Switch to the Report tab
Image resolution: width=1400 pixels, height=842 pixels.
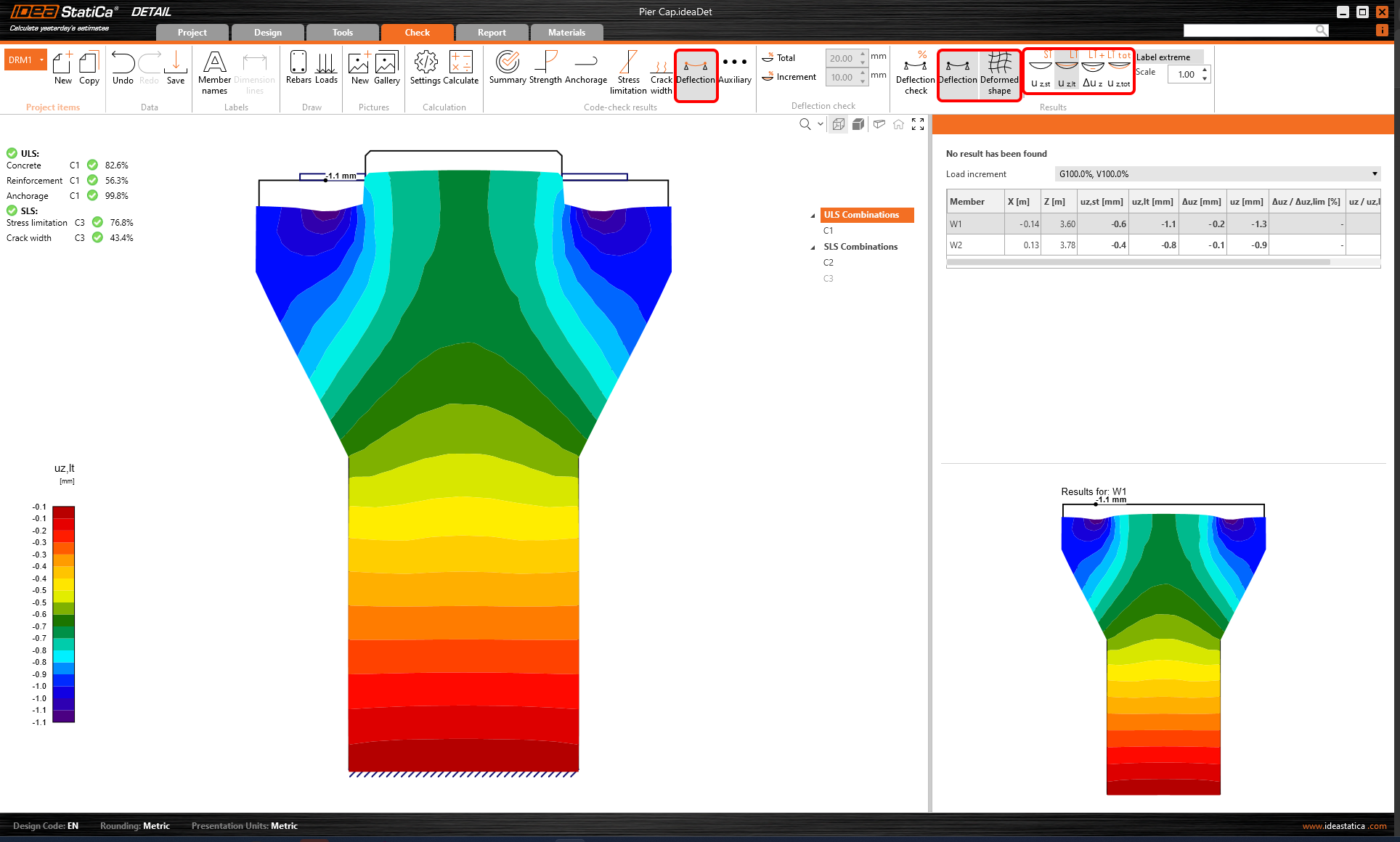492,33
